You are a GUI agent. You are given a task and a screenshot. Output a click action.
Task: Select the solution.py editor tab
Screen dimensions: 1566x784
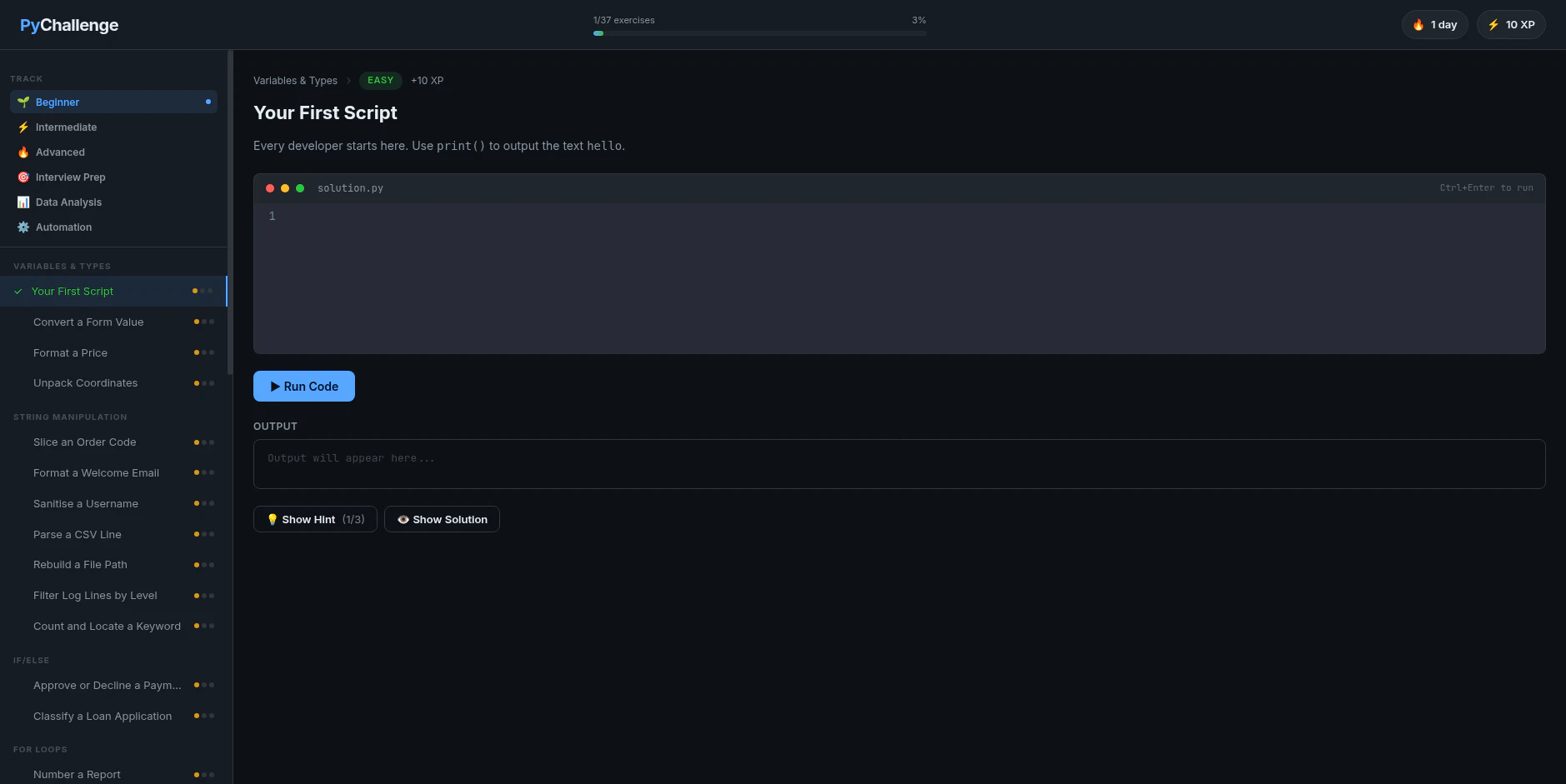350,187
